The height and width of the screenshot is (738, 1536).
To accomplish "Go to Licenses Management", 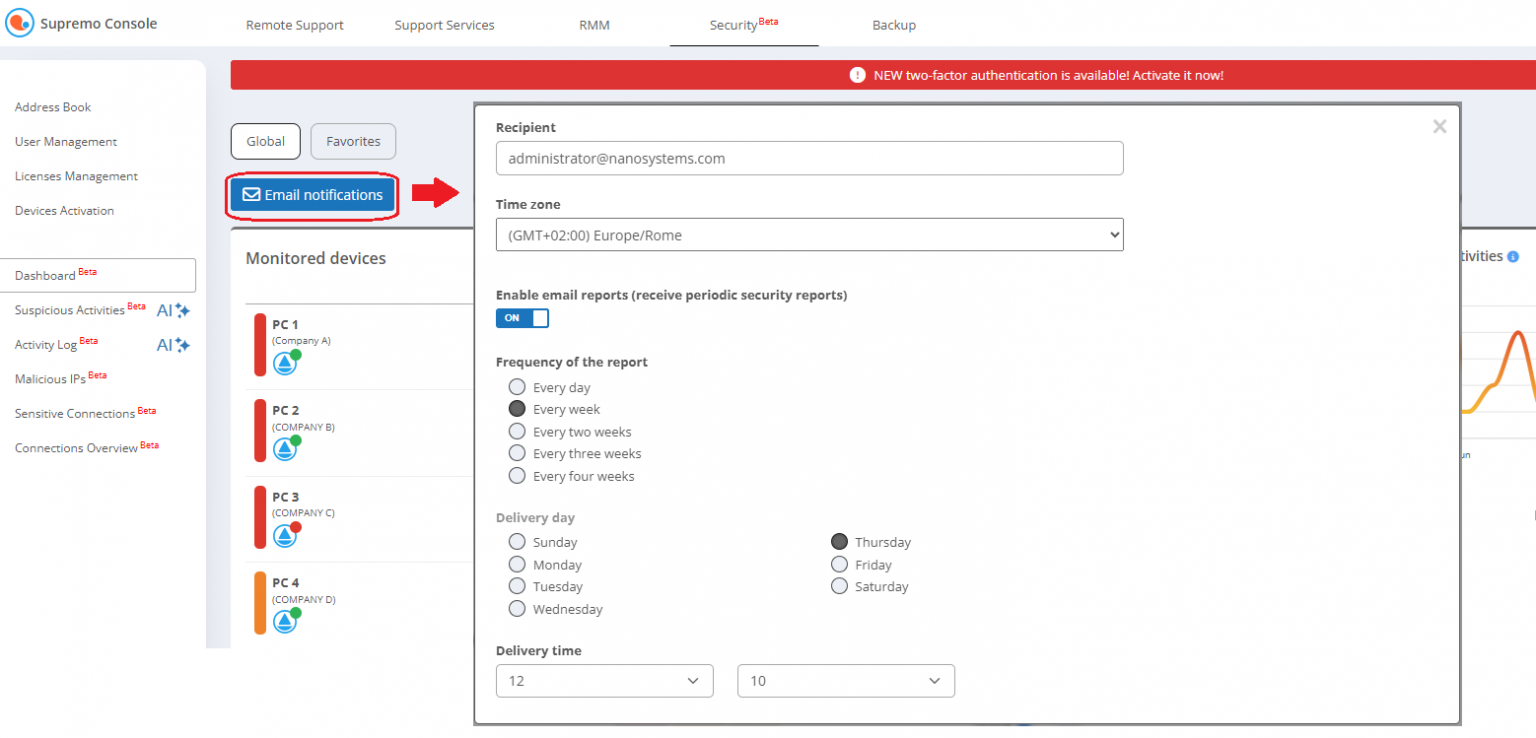I will [x=76, y=176].
